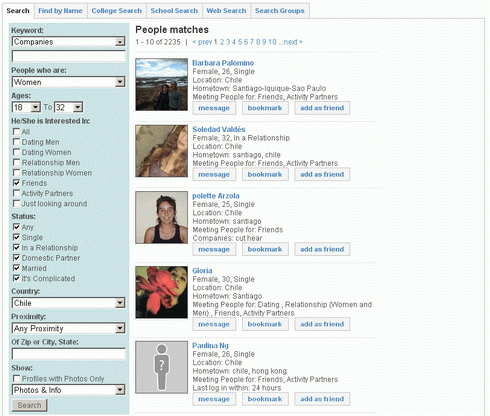Open the Any Proximity dropdown
The width and height of the screenshot is (490, 416).
(x=69, y=328)
